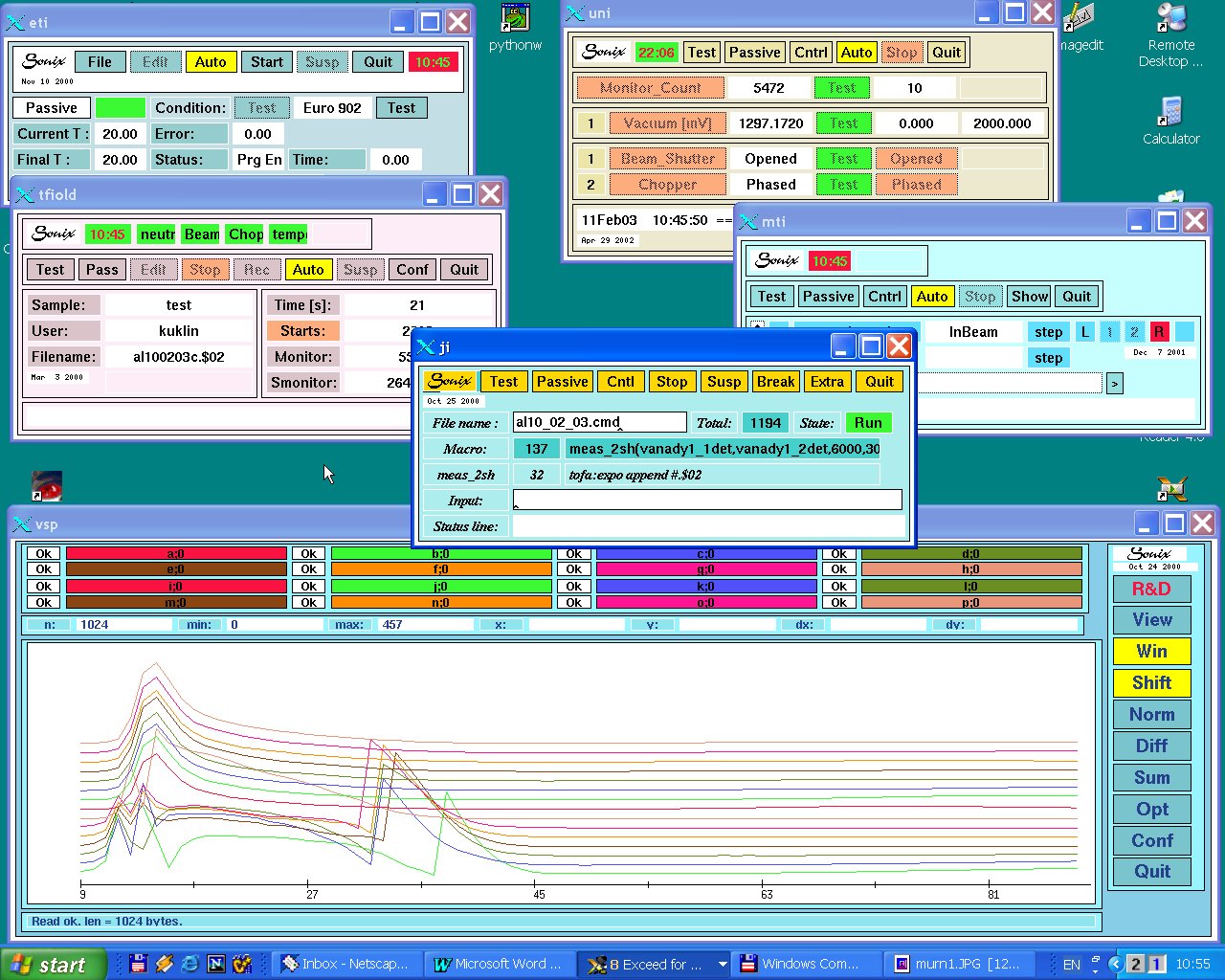The width and height of the screenshot is (1225, 980).
Task: Click Internet Explorer in the quick launch bar
Action: pos(190,964)
